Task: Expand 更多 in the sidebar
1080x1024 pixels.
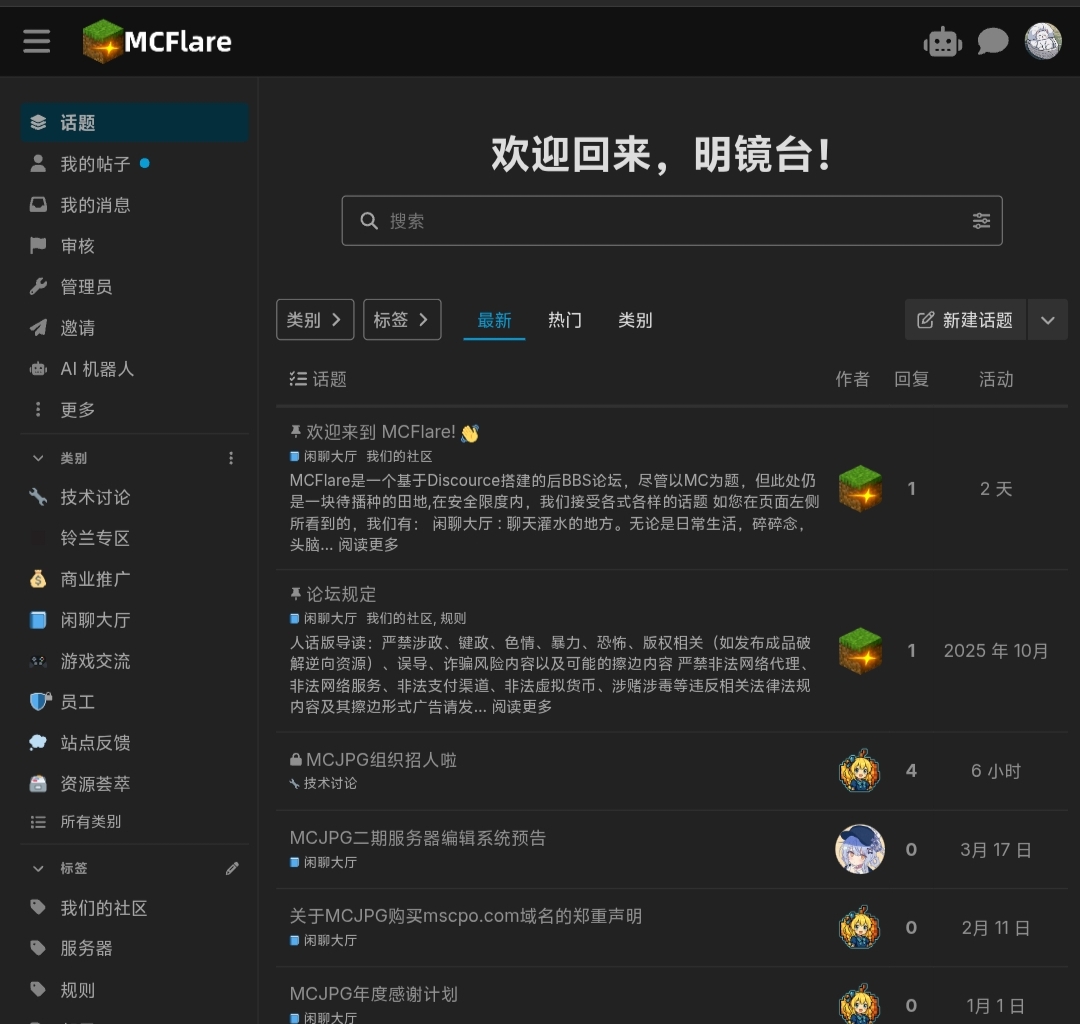Action: click(134, 410)
